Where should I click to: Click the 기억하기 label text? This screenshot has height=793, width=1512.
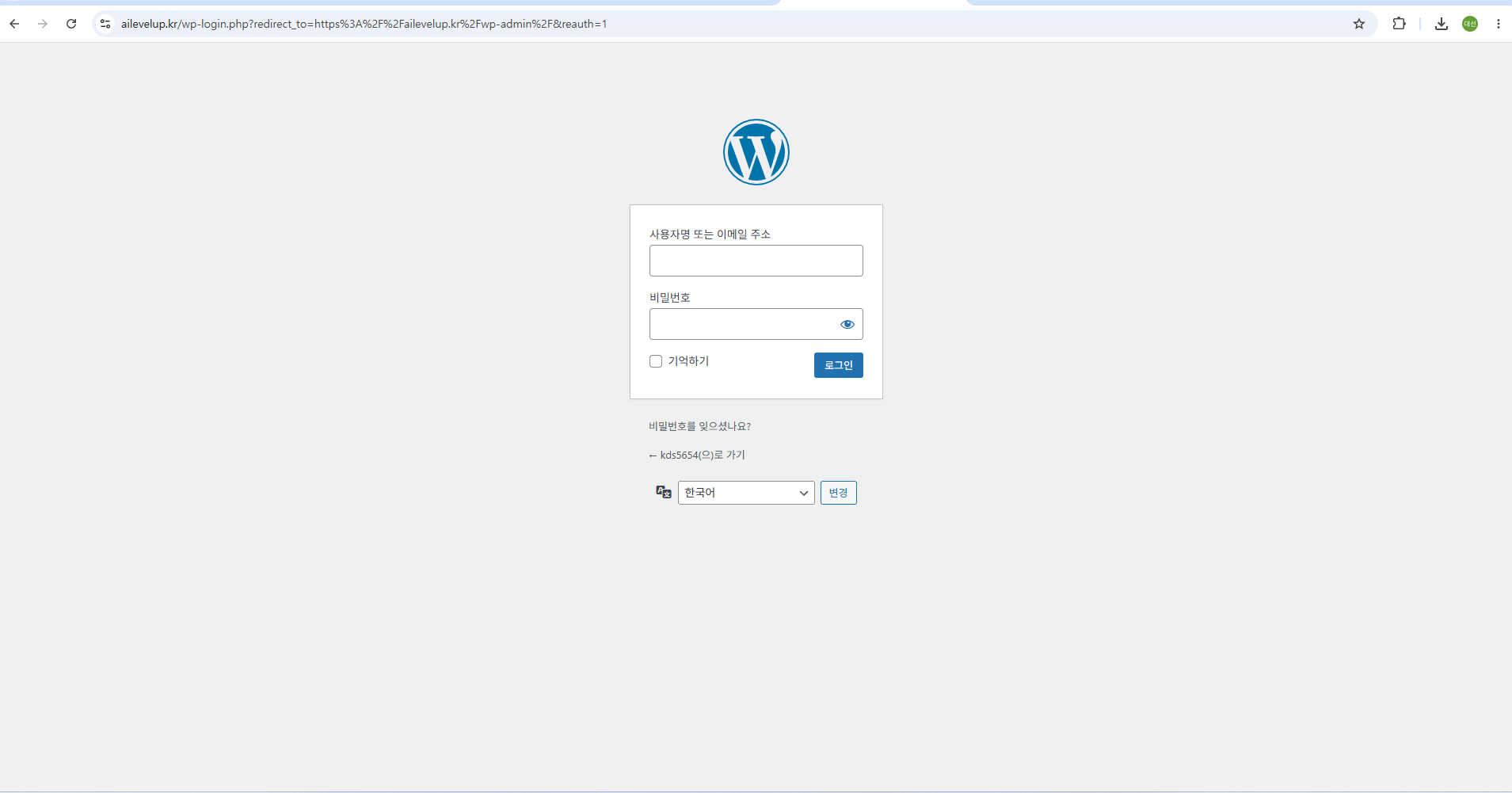688,361
